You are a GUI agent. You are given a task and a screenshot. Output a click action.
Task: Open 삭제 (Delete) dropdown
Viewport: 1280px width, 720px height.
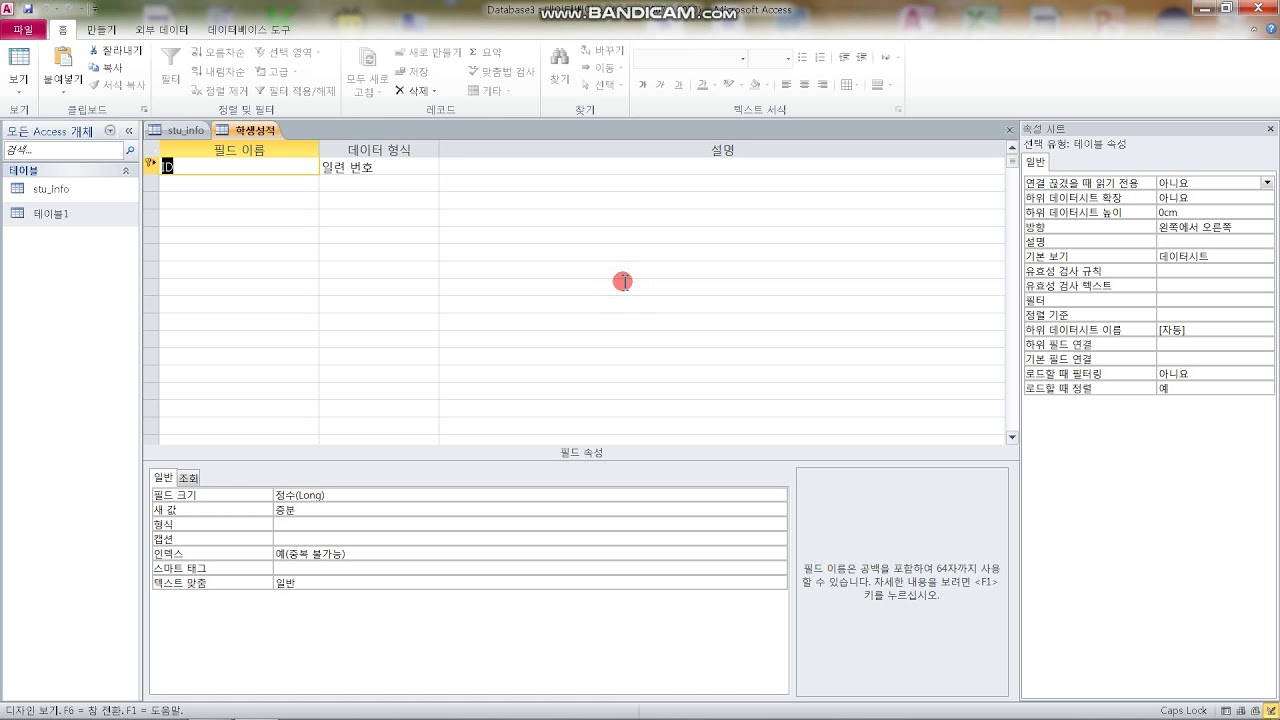415,90
